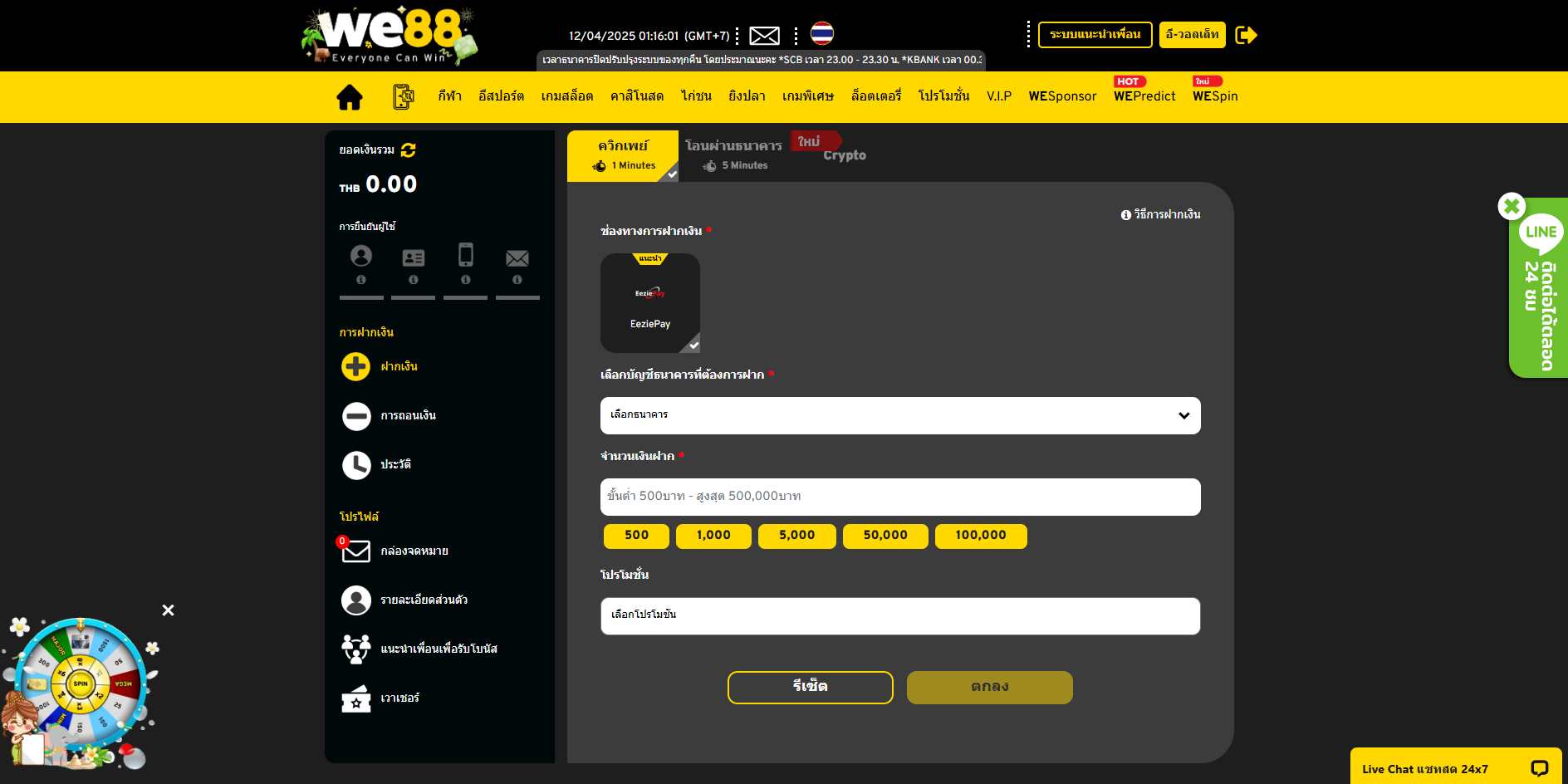Click the e-wallet button in header
The image size is (1568, 784).
point(1192,35)
